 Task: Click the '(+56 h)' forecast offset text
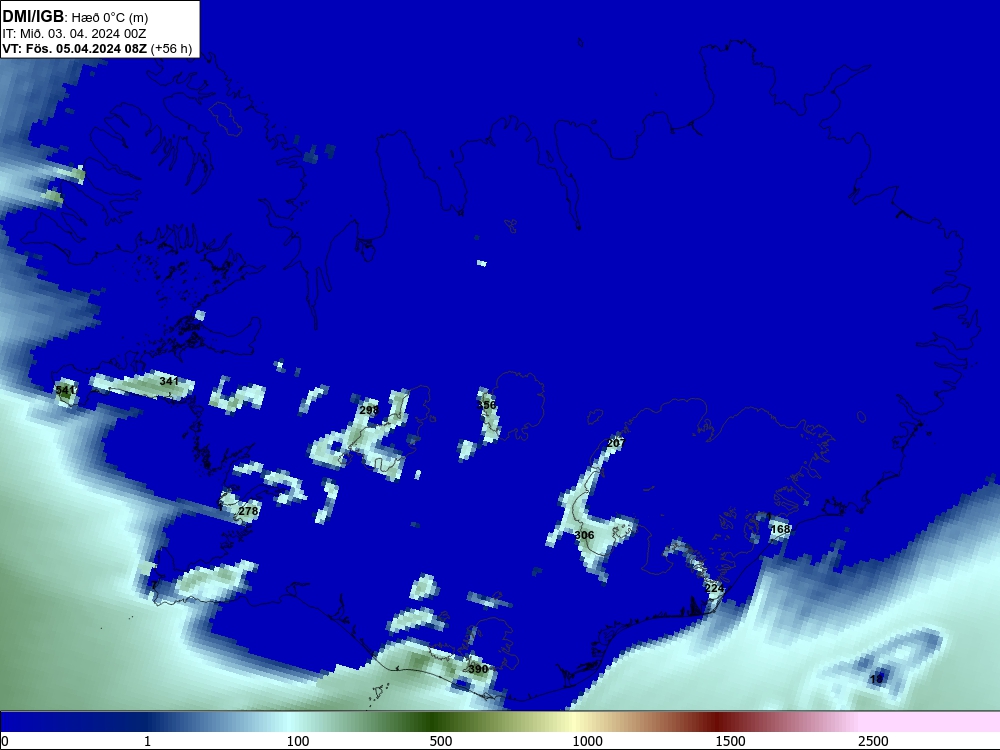(171, 49)
